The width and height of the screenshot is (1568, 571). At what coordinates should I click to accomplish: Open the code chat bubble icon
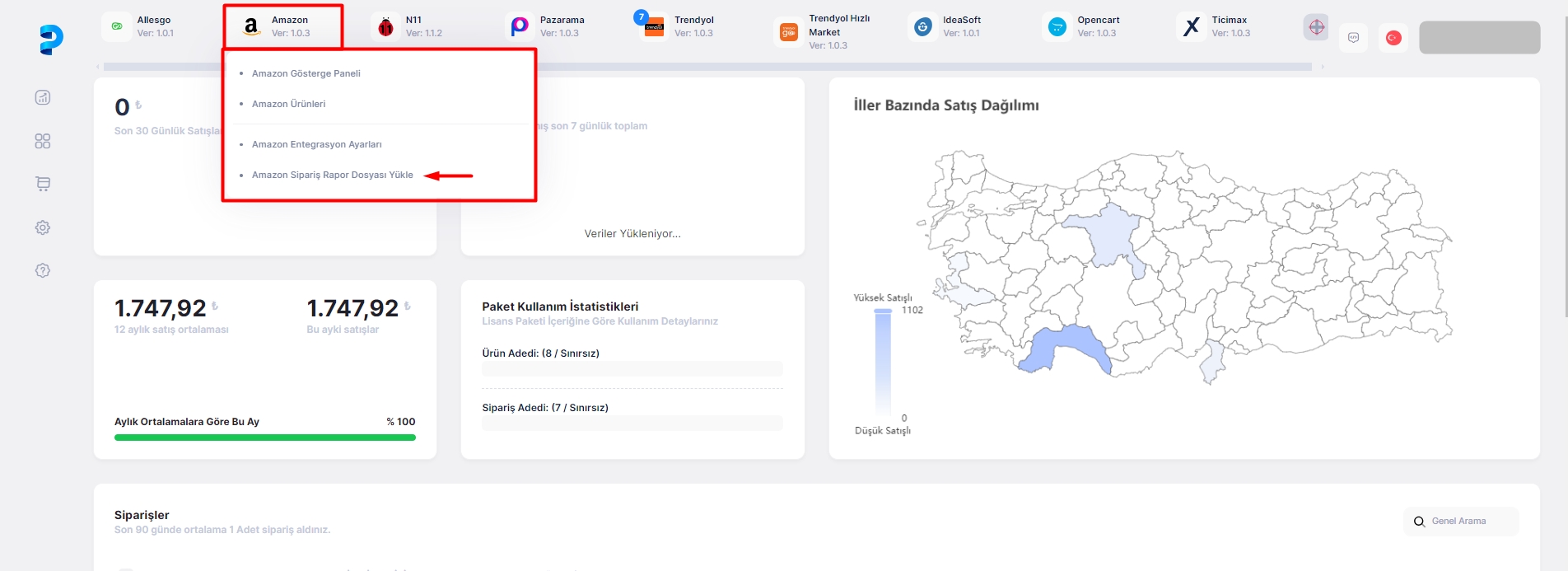1353,38
